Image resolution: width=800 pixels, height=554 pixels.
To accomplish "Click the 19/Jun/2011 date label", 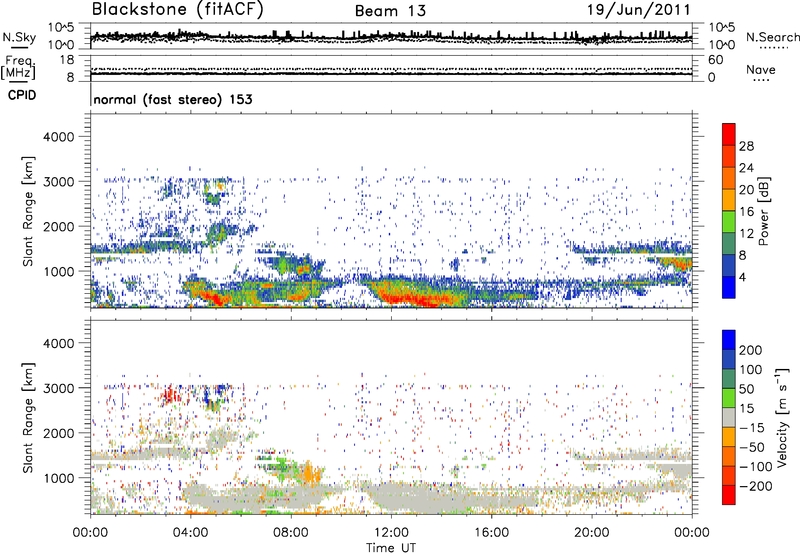I will coord(639,10).
